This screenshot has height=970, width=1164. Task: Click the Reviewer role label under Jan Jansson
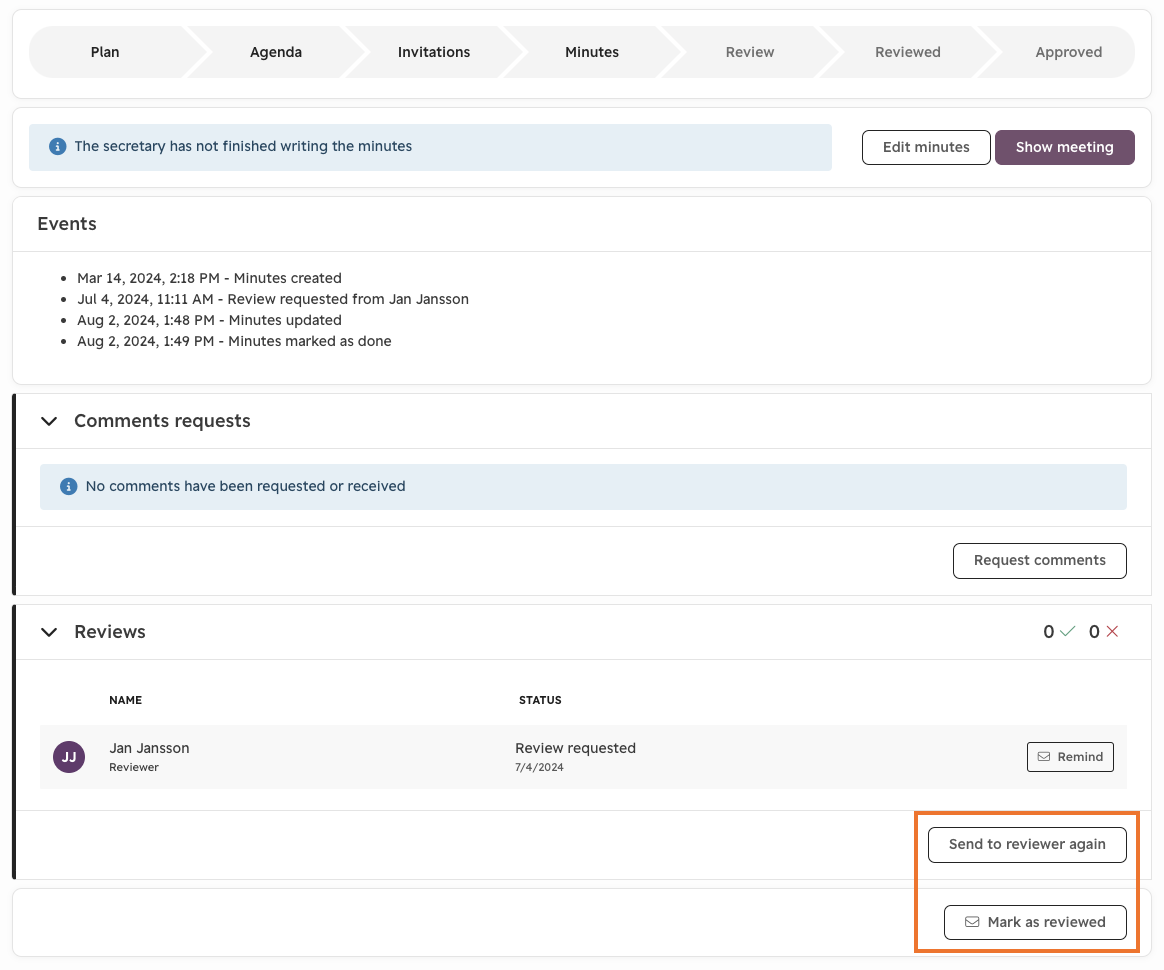[134, 767]
